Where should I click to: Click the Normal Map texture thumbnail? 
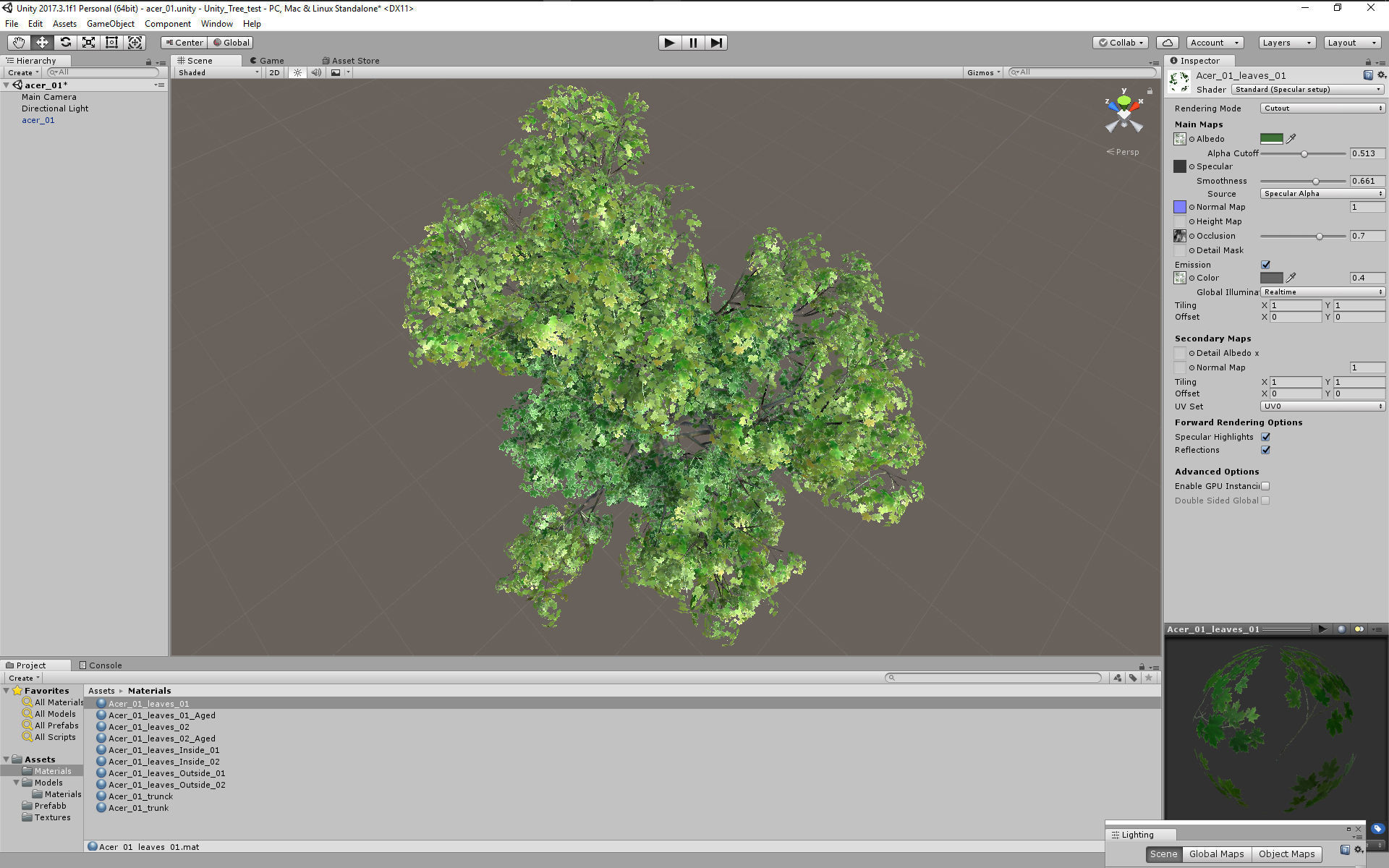point(1180,207)
